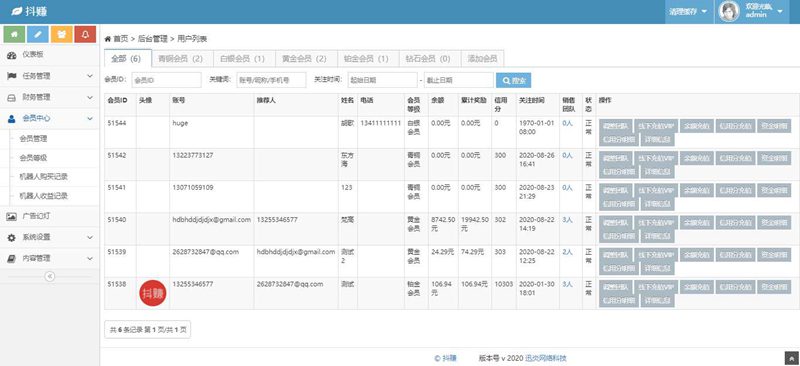Screen dimensions: 800x366
Task: Click the 仪表板 dashboard gauge icon
Action: click(12, 55)
